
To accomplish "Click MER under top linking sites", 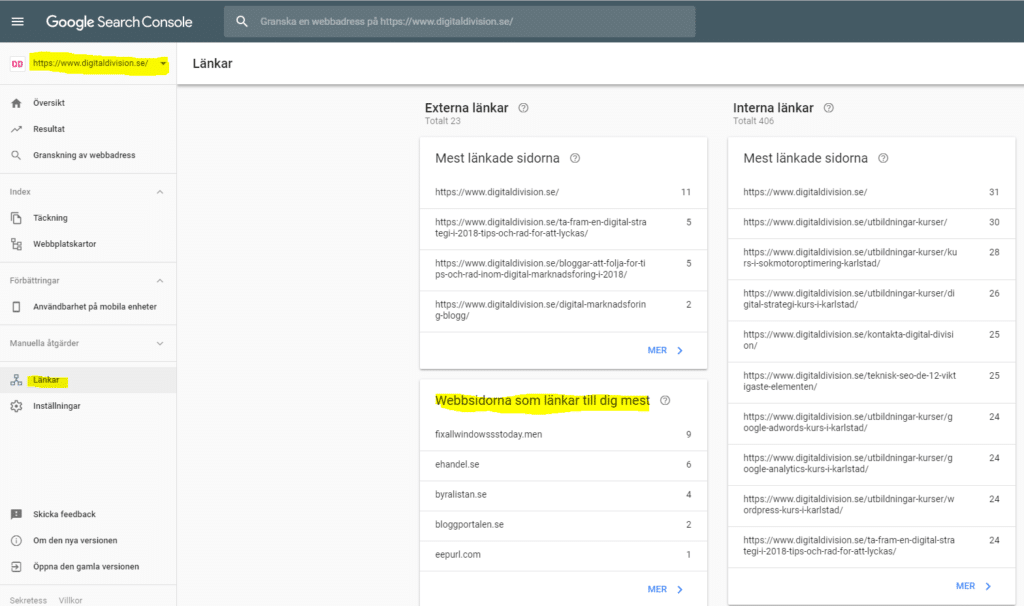I will pyautogui.click(x=665, y=590).
